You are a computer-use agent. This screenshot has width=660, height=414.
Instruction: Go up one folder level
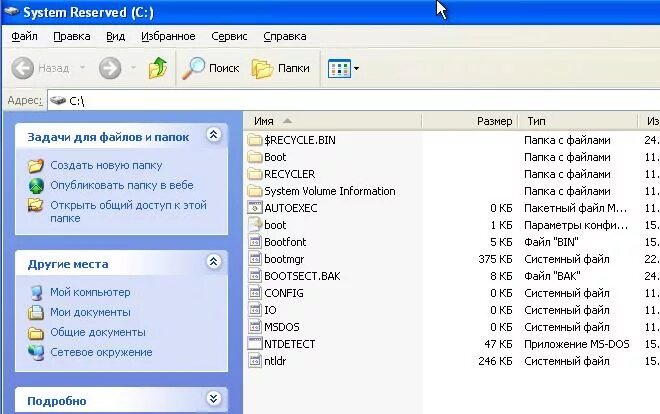coord(158,68)
